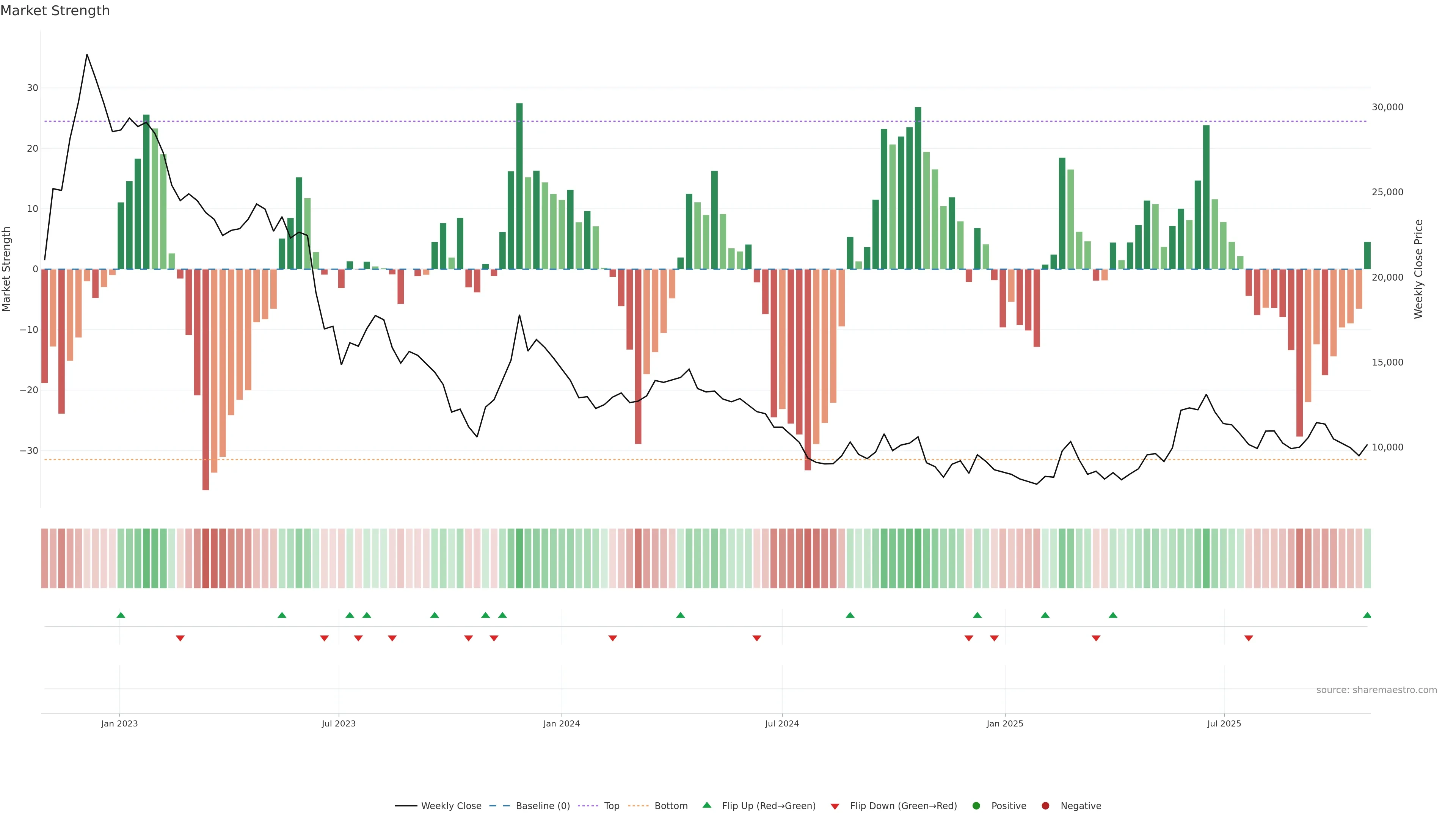1456x819 pixels.
Task: Click the Jul 2025 x-axis label
Action: point(1224,723)
